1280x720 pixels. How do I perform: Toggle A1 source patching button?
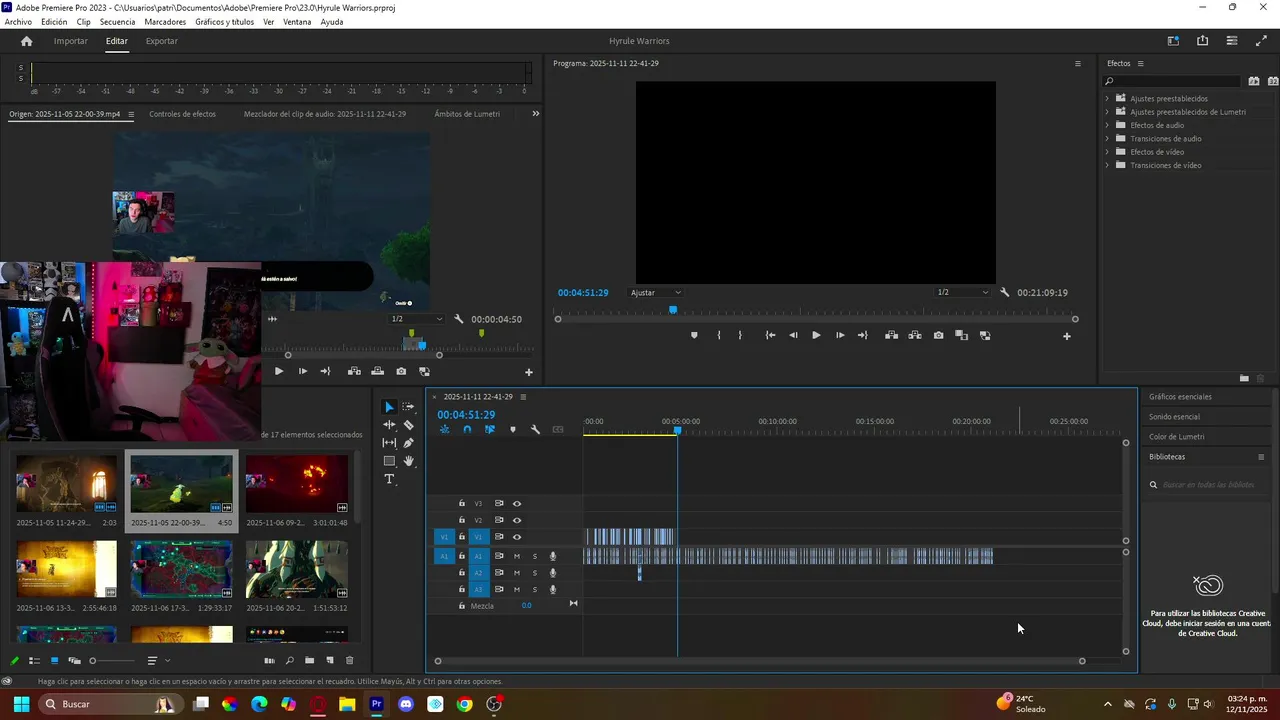pyautogui.click(x=444, y=556)
